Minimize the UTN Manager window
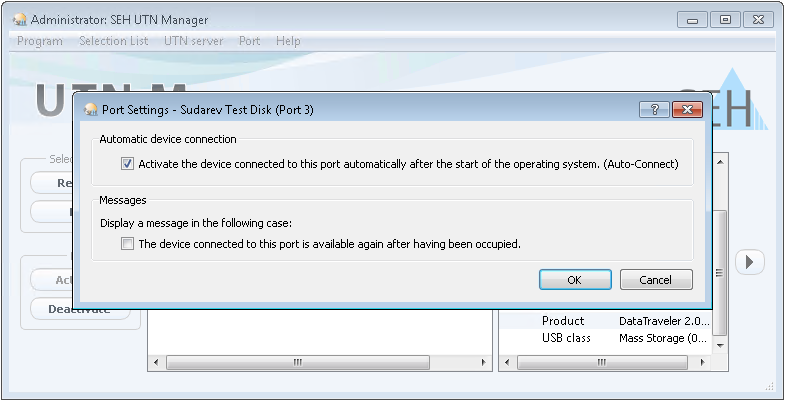The image size is (786, 402). pyautogui.click(x=693, y=19)
